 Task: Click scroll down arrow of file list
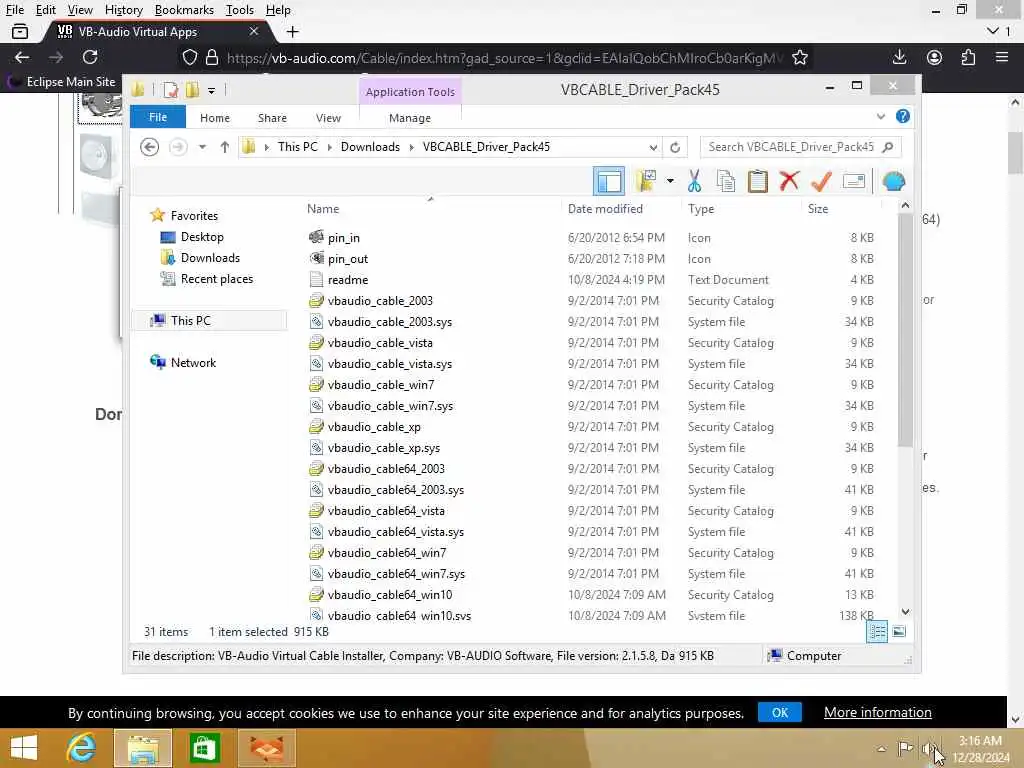tap(905, 612)
